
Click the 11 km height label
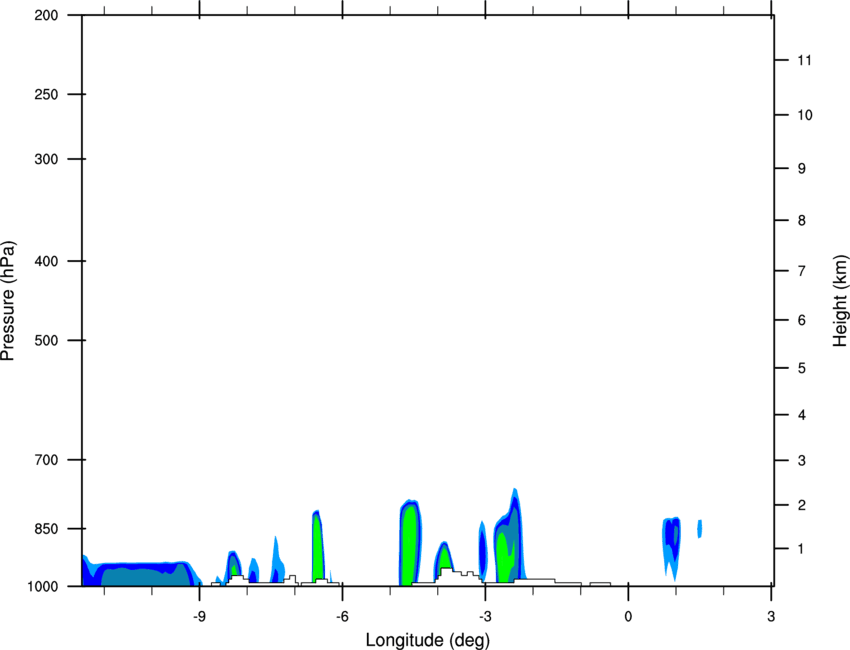[x=805, y=60]
